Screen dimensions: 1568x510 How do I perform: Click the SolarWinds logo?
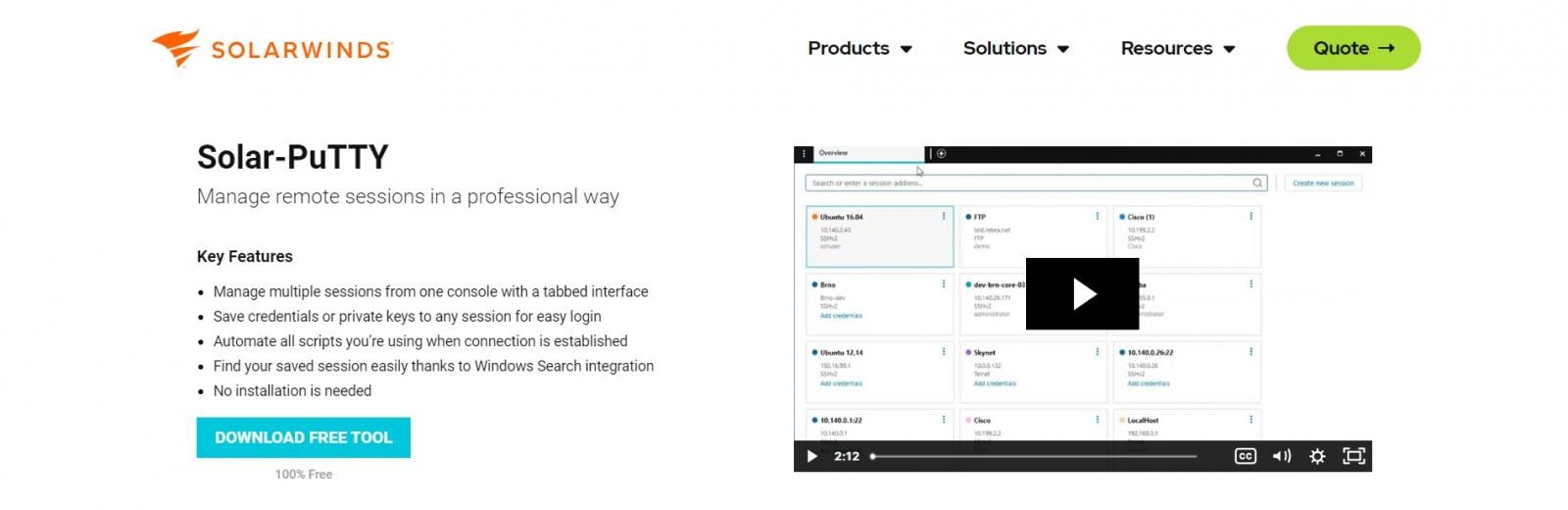[x=272, y=48]
